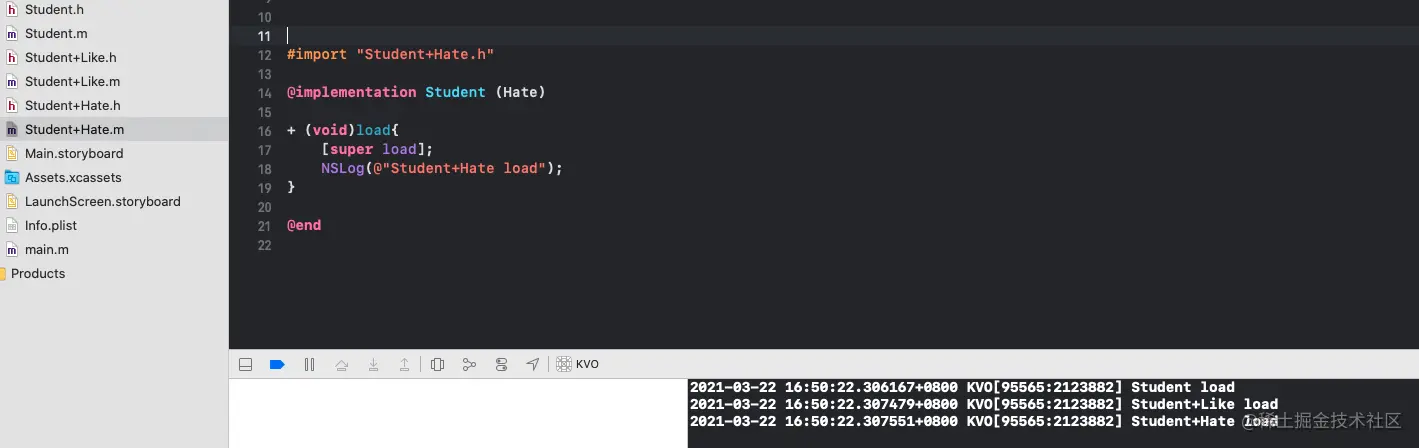This screenshot has width=1419, height=448.
Task: Click the "Student load" console log line
Action: tap(962, 387)
